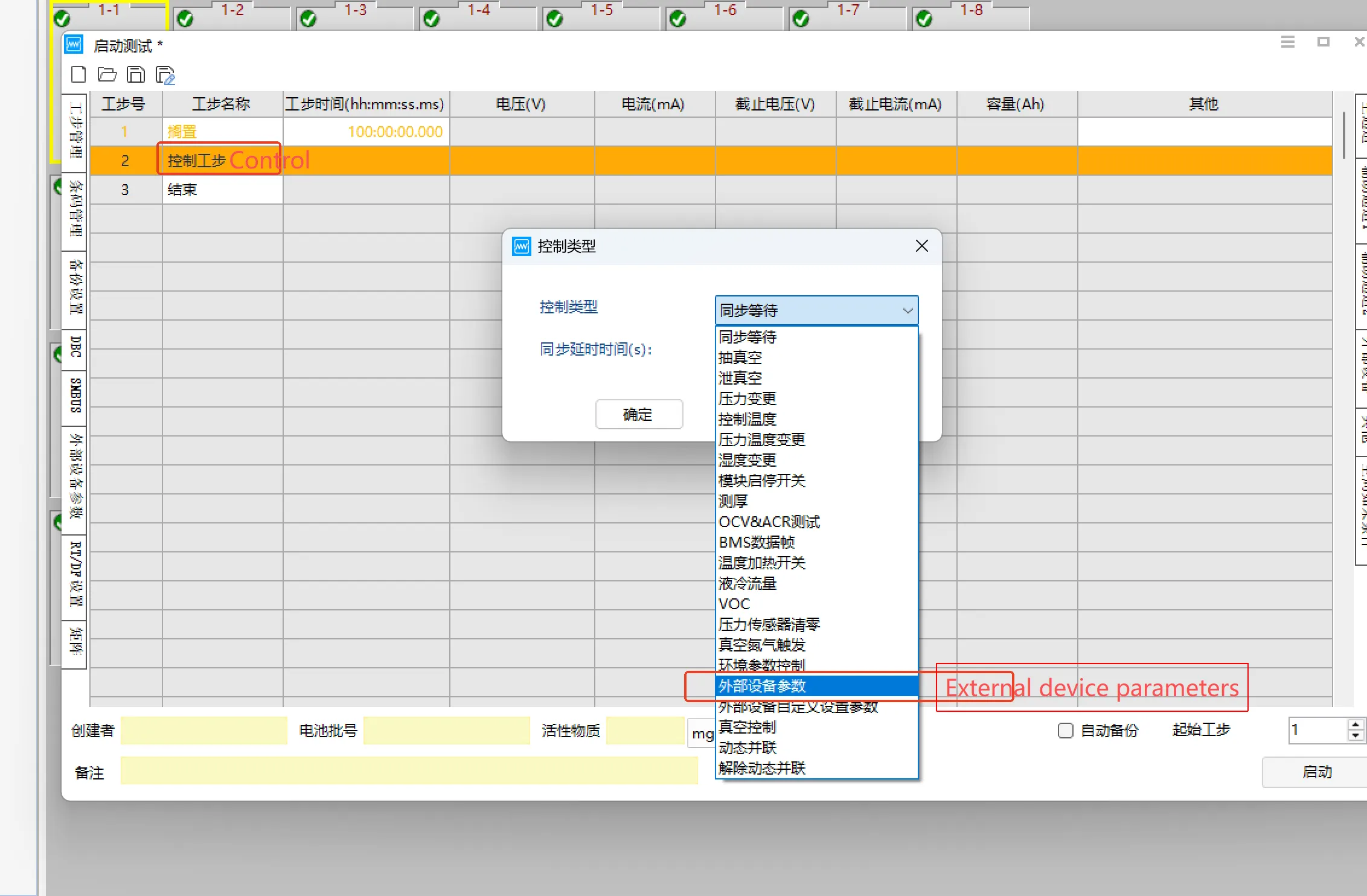Select 湿度变更 in the dropdown list
The height and width of the screenshot is (896, 1367).
tap(816, 460)
